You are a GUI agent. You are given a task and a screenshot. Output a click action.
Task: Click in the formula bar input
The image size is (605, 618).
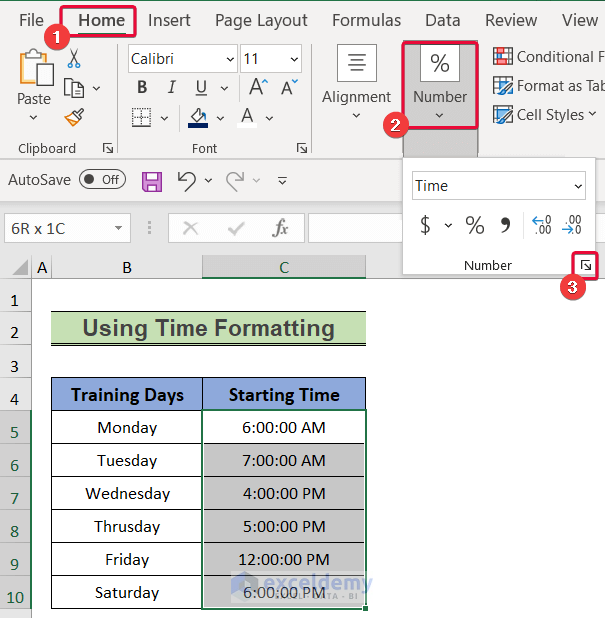click(355, 228)
